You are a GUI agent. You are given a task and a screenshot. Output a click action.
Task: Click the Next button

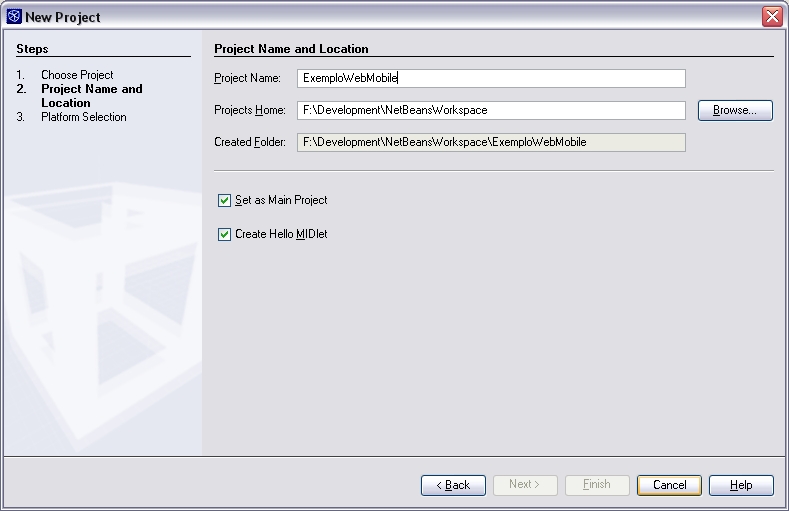click(x=525, y=485)
